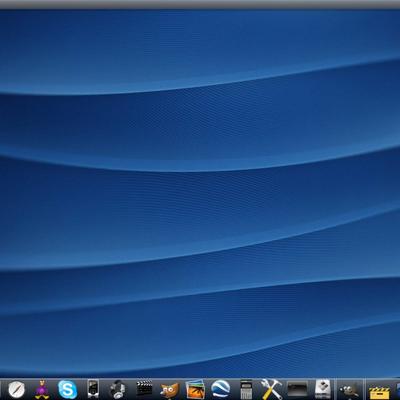Click the running GIMP Wilber dock item
400x400 pixels.
pyautogui.click(x=349, y=390)
